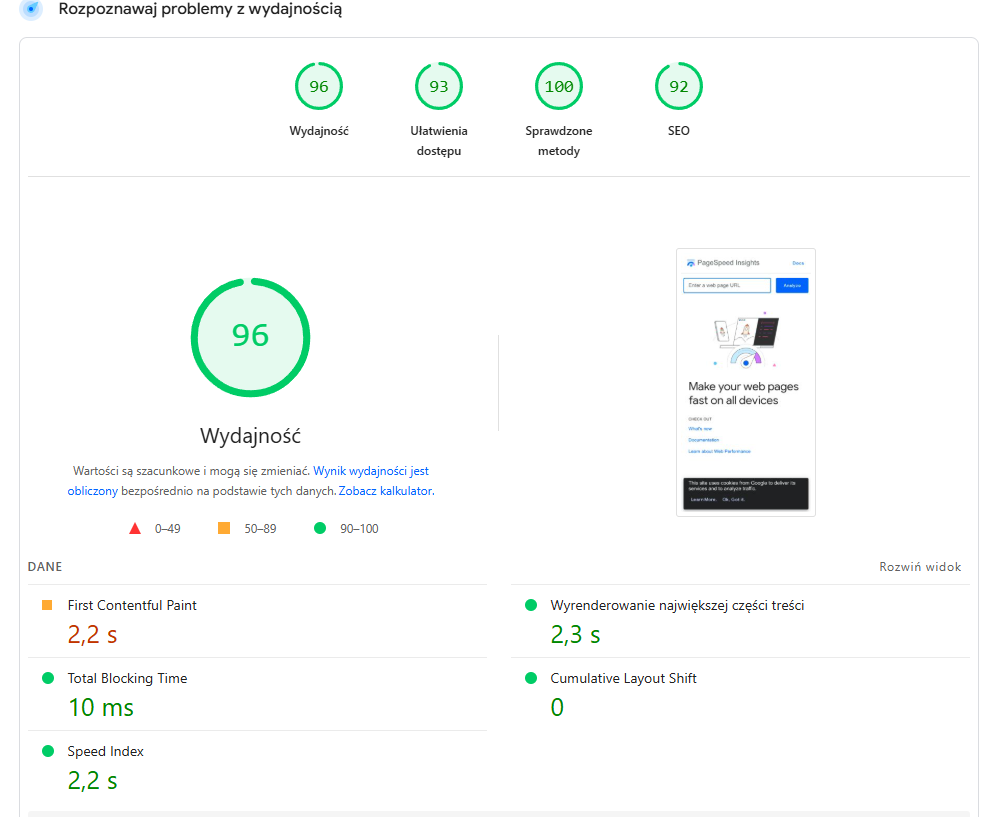Click the large green 96 performance gauge
The height and width of the screenshot is (817, 988).
pos(250,337)
